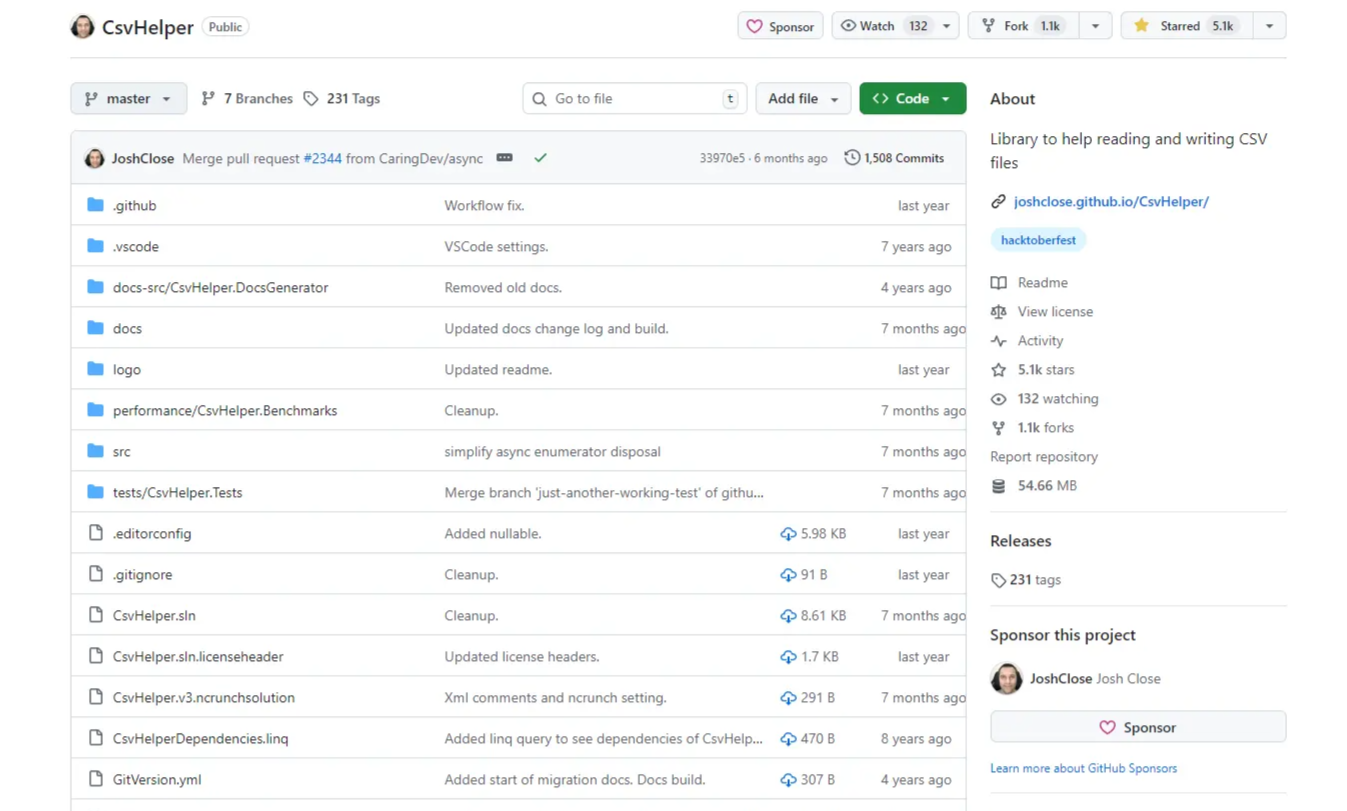Select Activity in the About sidebar
Viewport: 1347px width, 811px height.
click(1040, 341)
